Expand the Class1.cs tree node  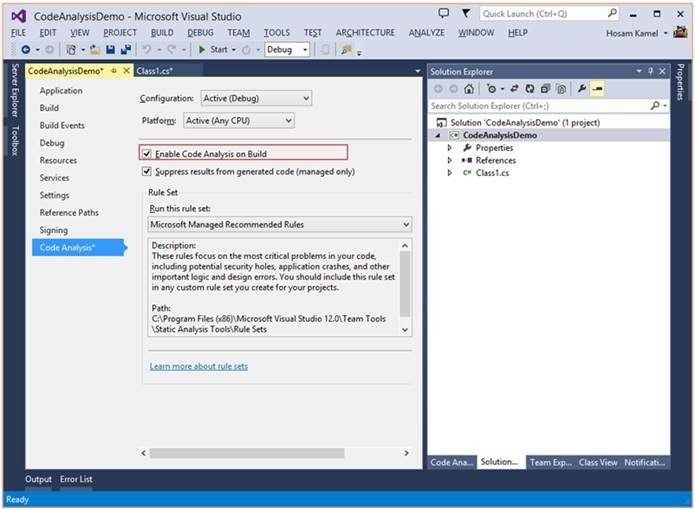pyautogui.click(x=449, y=173)
